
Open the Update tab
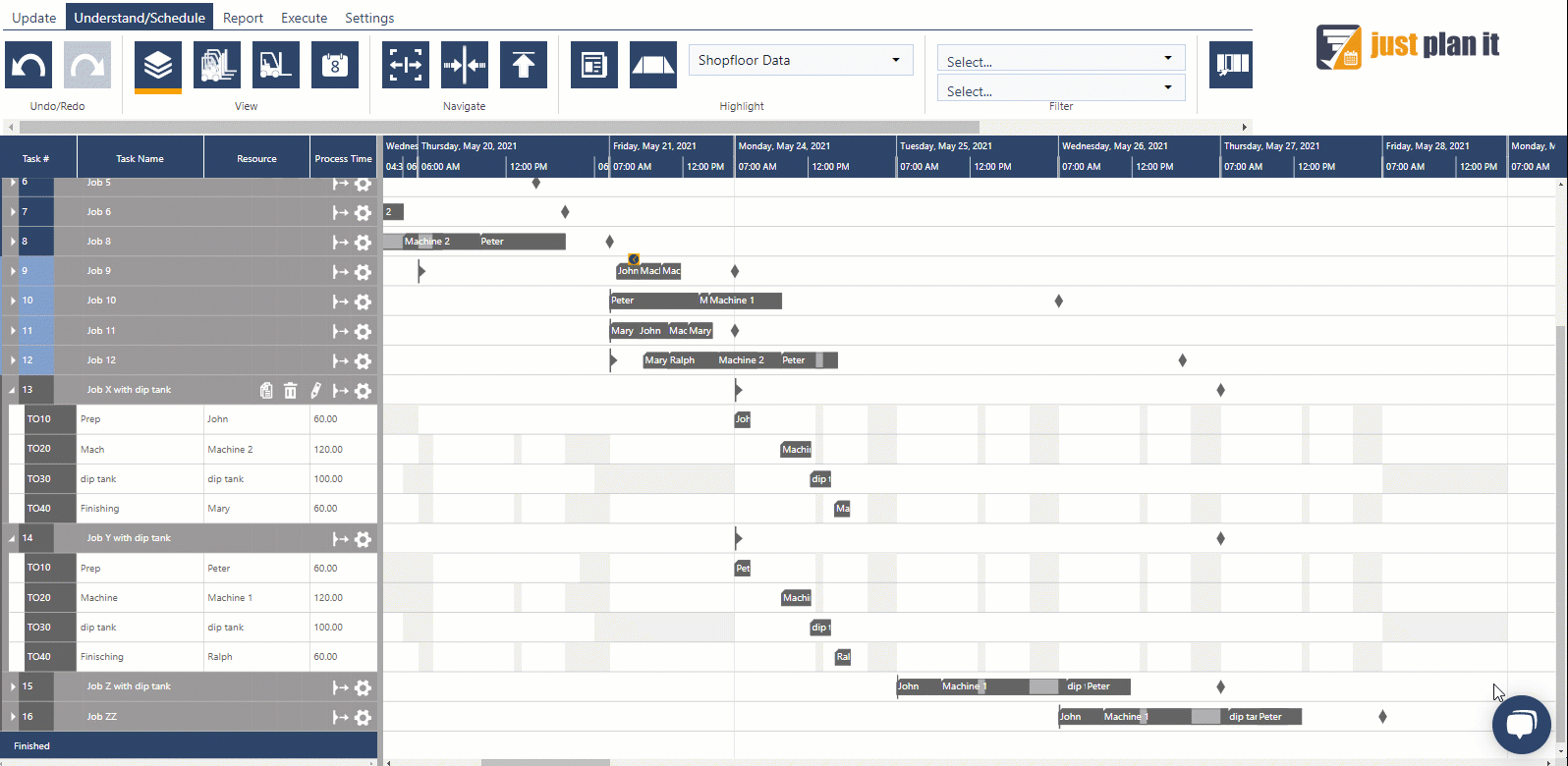[33, 18]
